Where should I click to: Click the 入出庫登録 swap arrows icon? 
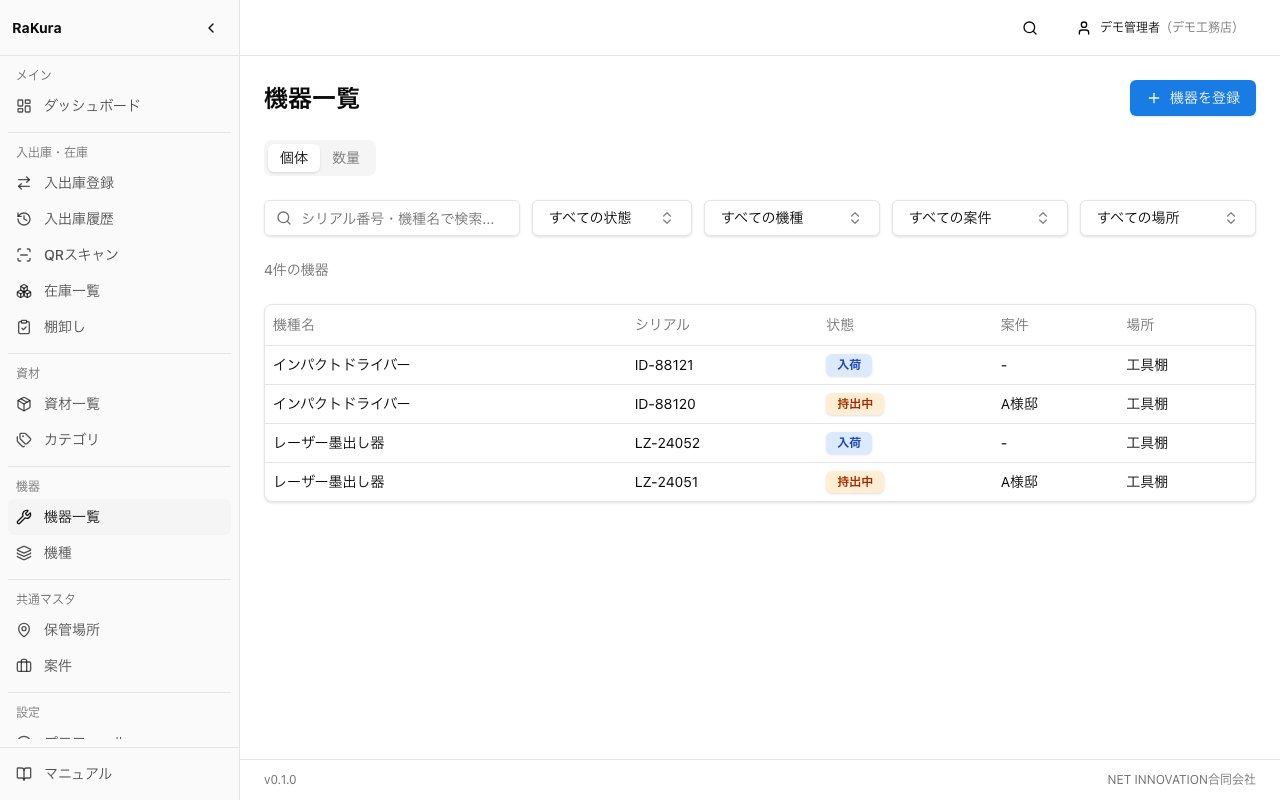(24, 183)
